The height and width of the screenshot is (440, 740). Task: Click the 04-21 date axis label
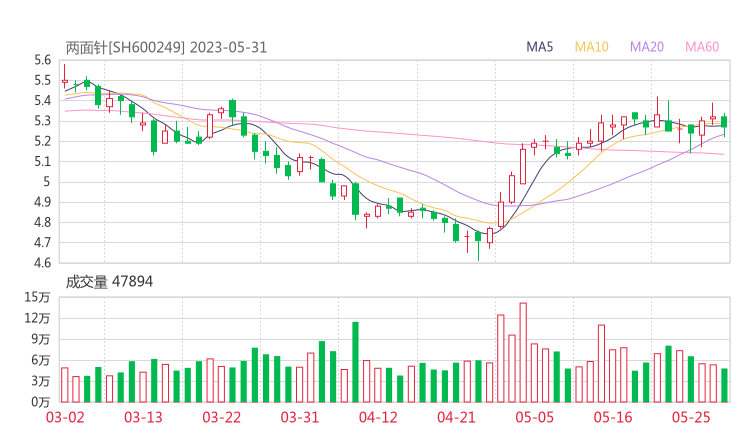456,417
